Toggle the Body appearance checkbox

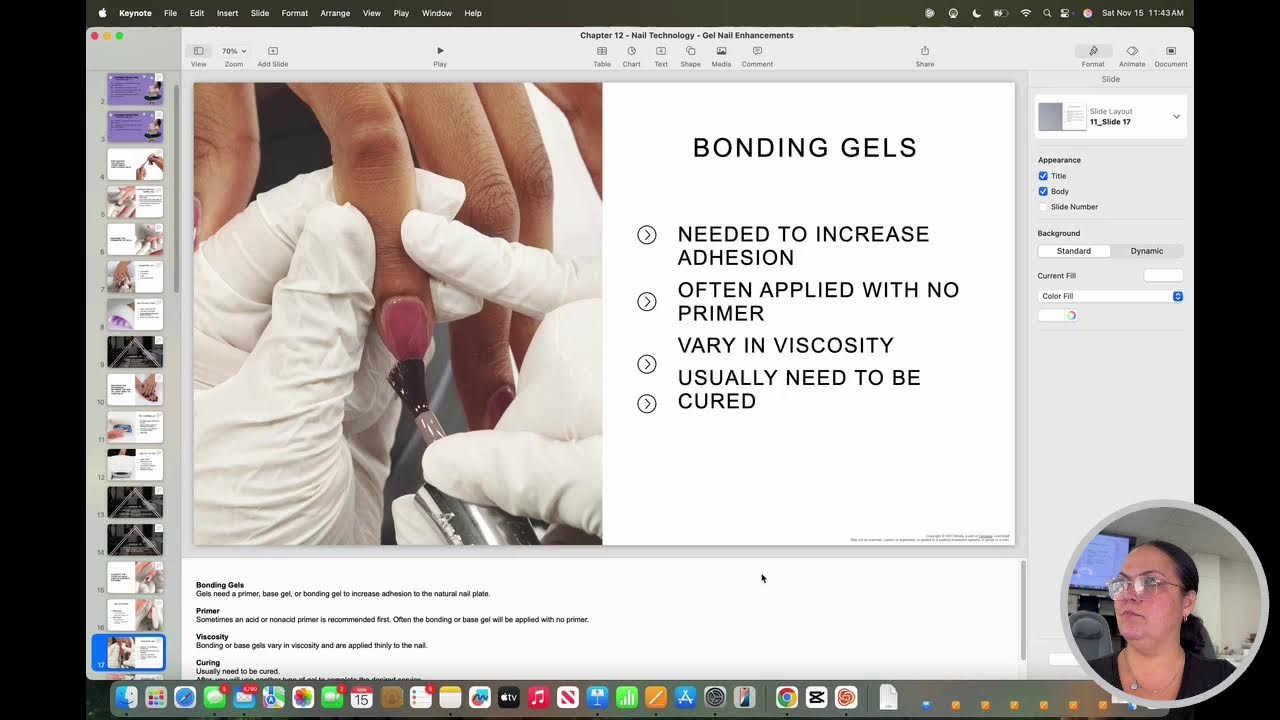1043,191
